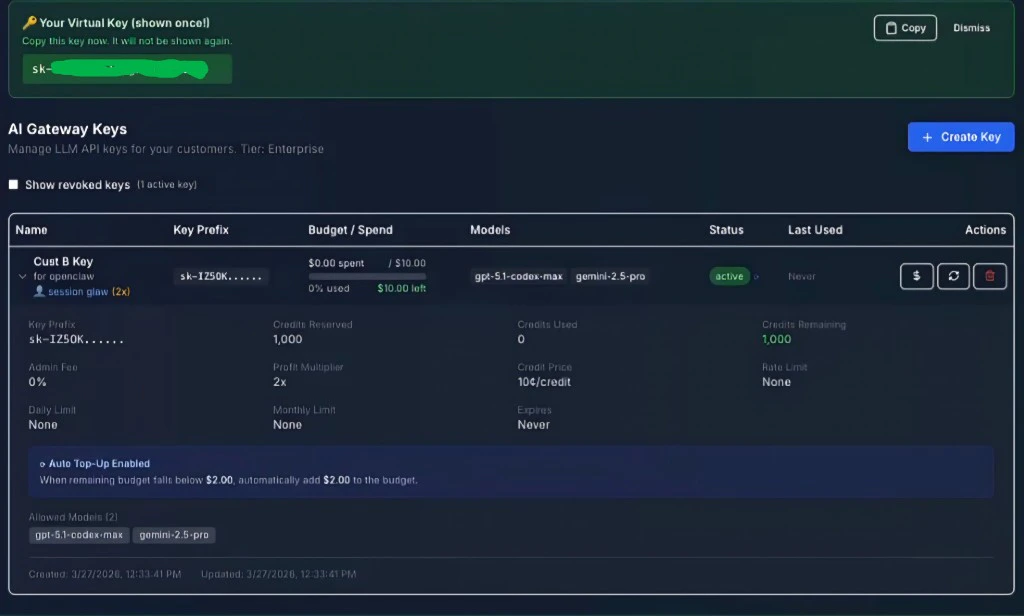The width and height of the screenshot is (1024, 616).
Task: Click the refresh icon for Cust B Key
Action: point(953,276)
